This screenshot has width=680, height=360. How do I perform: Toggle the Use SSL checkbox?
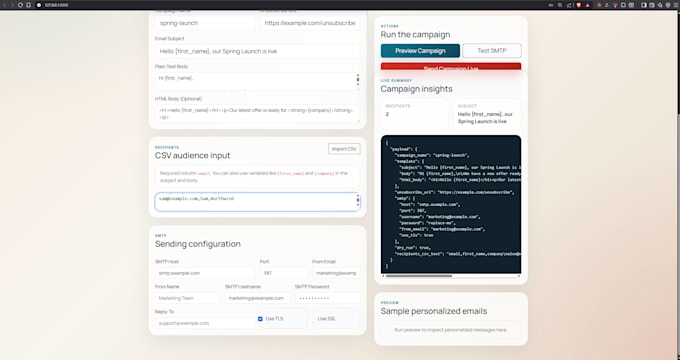314,319
